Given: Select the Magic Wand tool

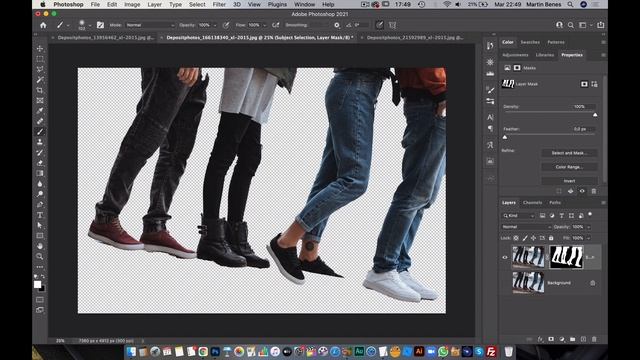Looking at the screenshot, I should pyautogui.click(x=40, y=80).
